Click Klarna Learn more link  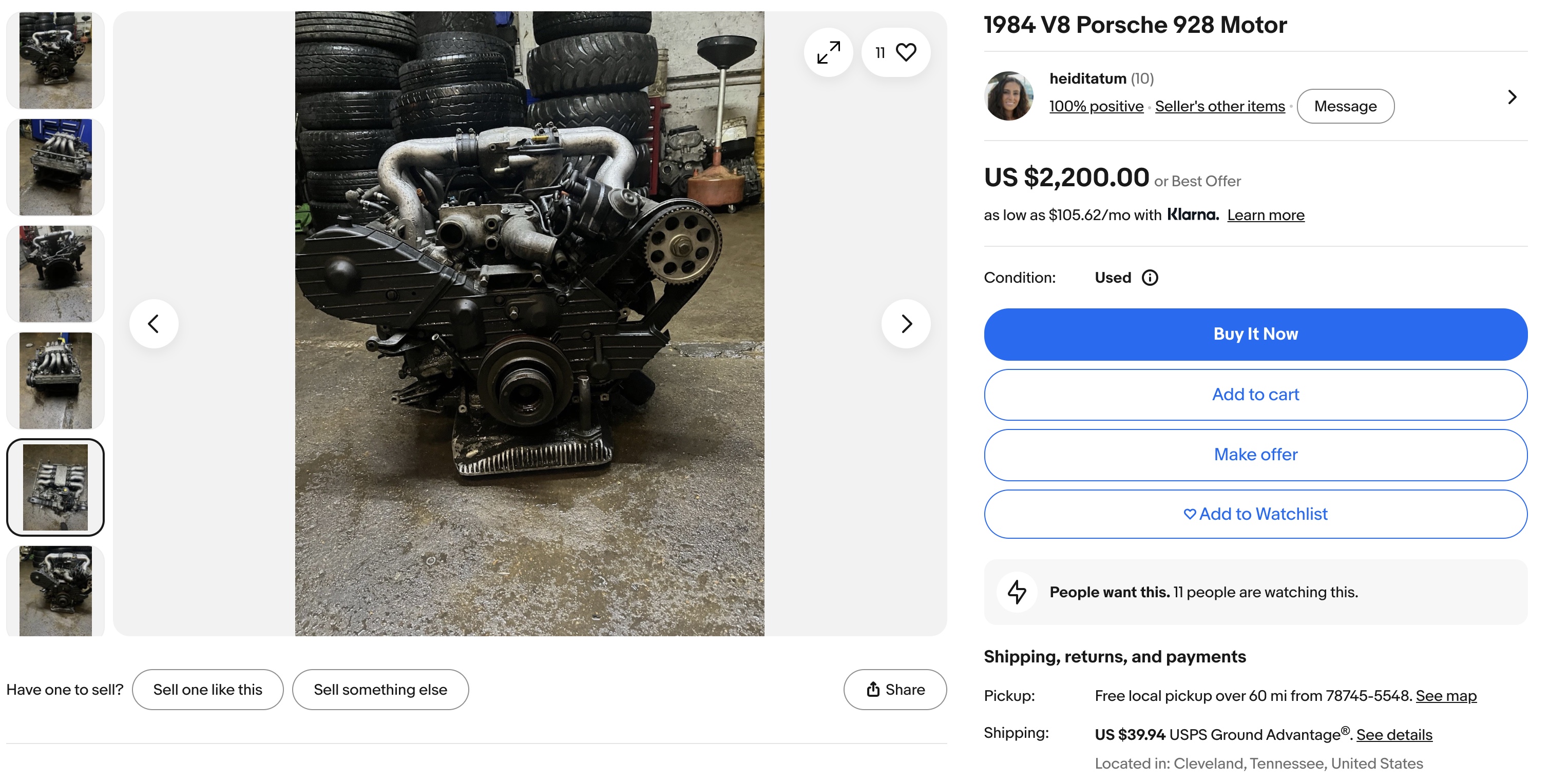pos(1266,216)
